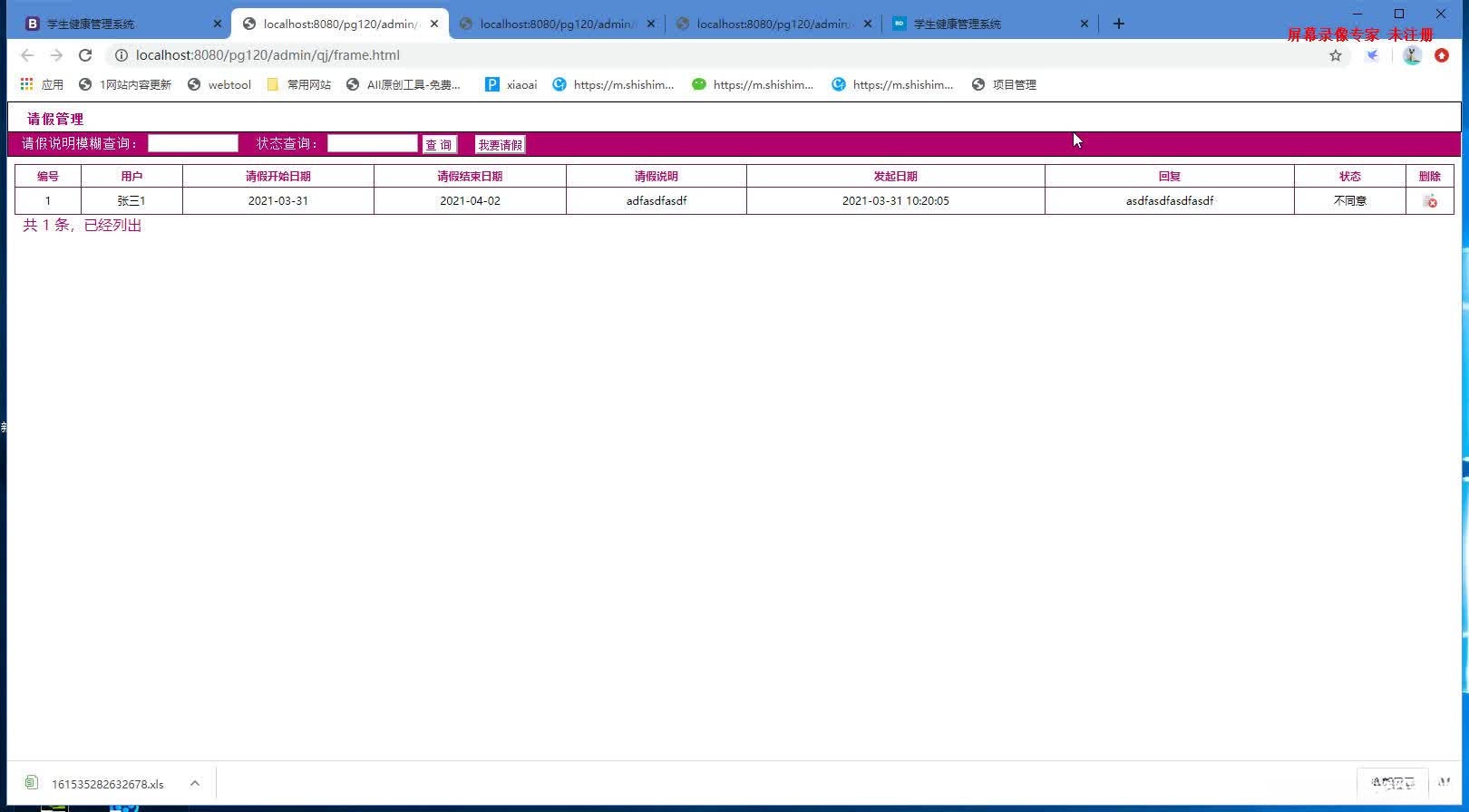1469x812 pixels.
Task: Click the 张三1 user cell
Action: (131, 200)
